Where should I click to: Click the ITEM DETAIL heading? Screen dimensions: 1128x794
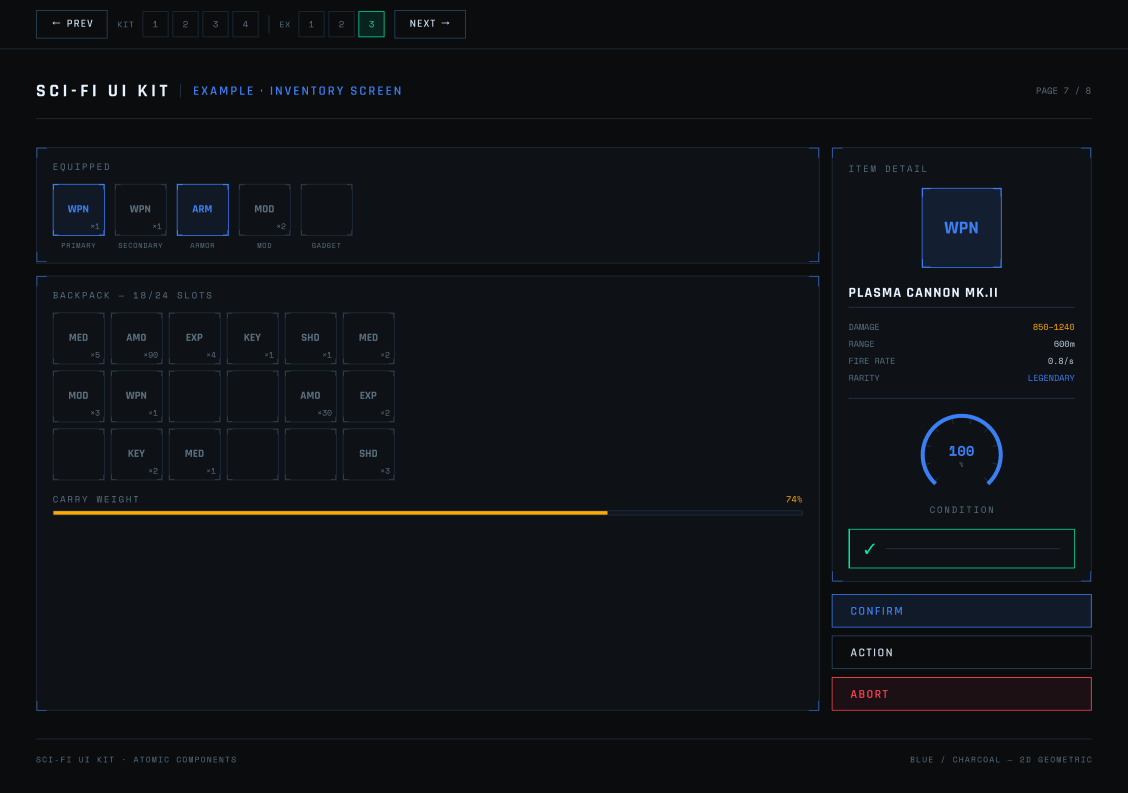pos(888,169)
